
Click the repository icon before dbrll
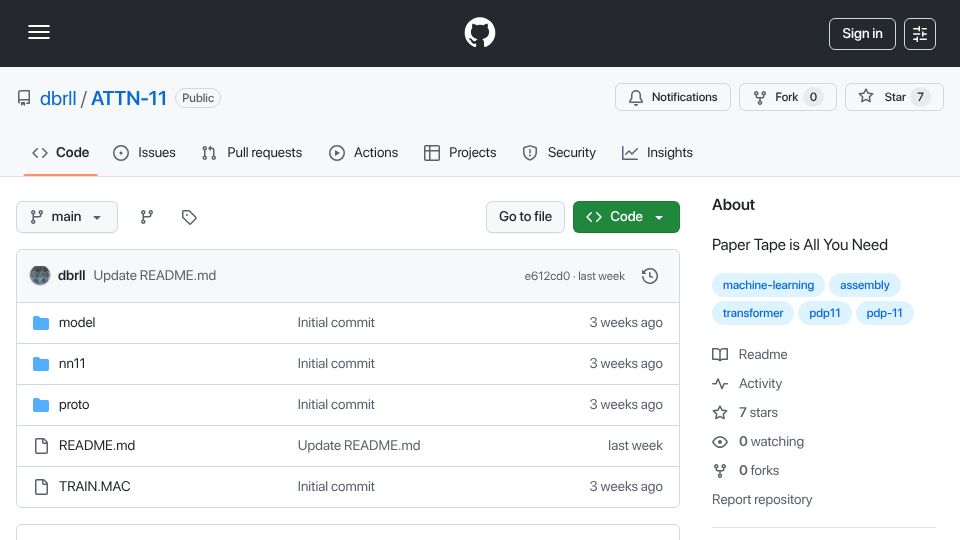[x=24, y=98]
